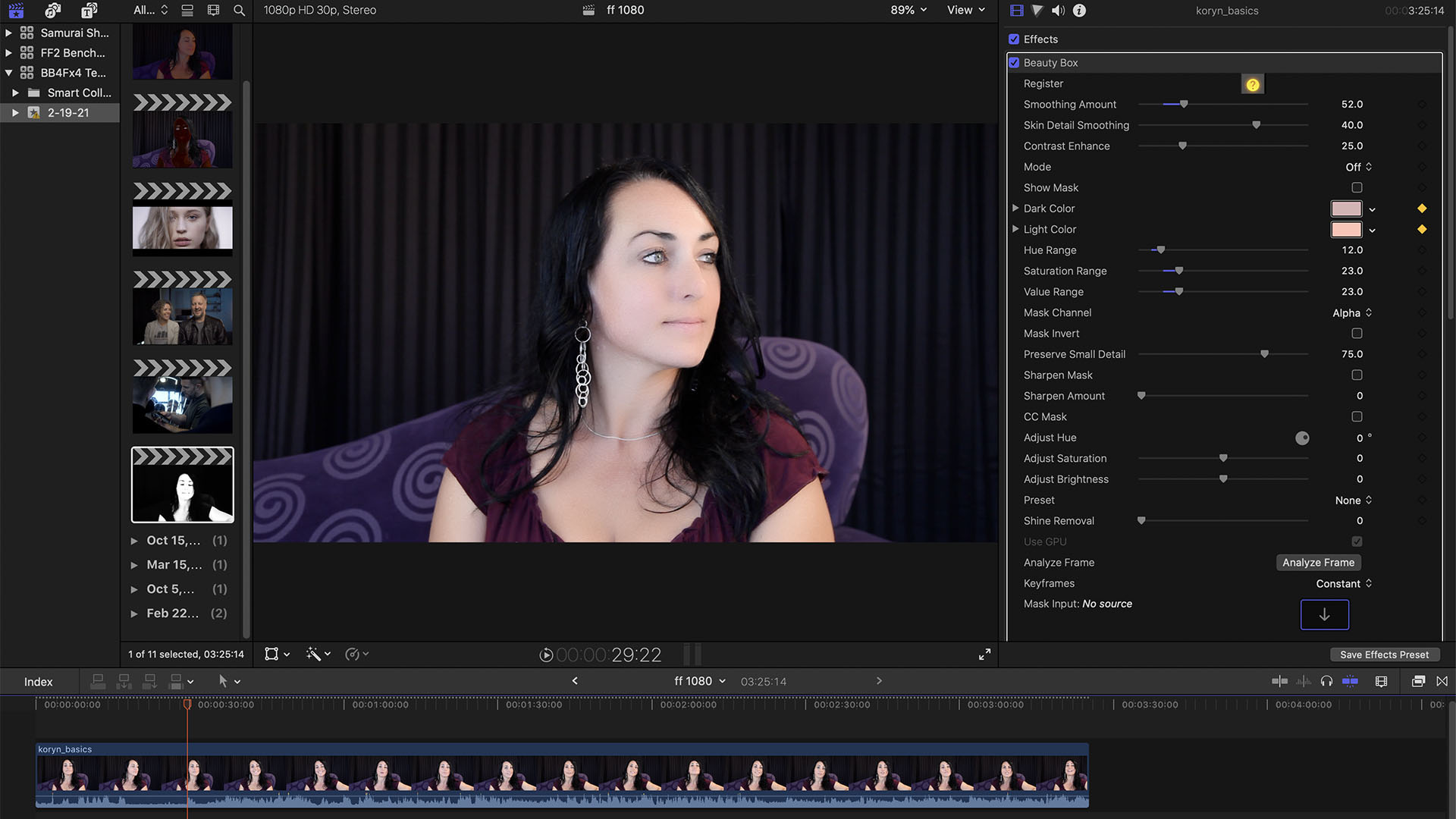This screenshot has height=819, width=1456.
Task: Open the info inspector icon
Action: click(x=1079, y=11)
